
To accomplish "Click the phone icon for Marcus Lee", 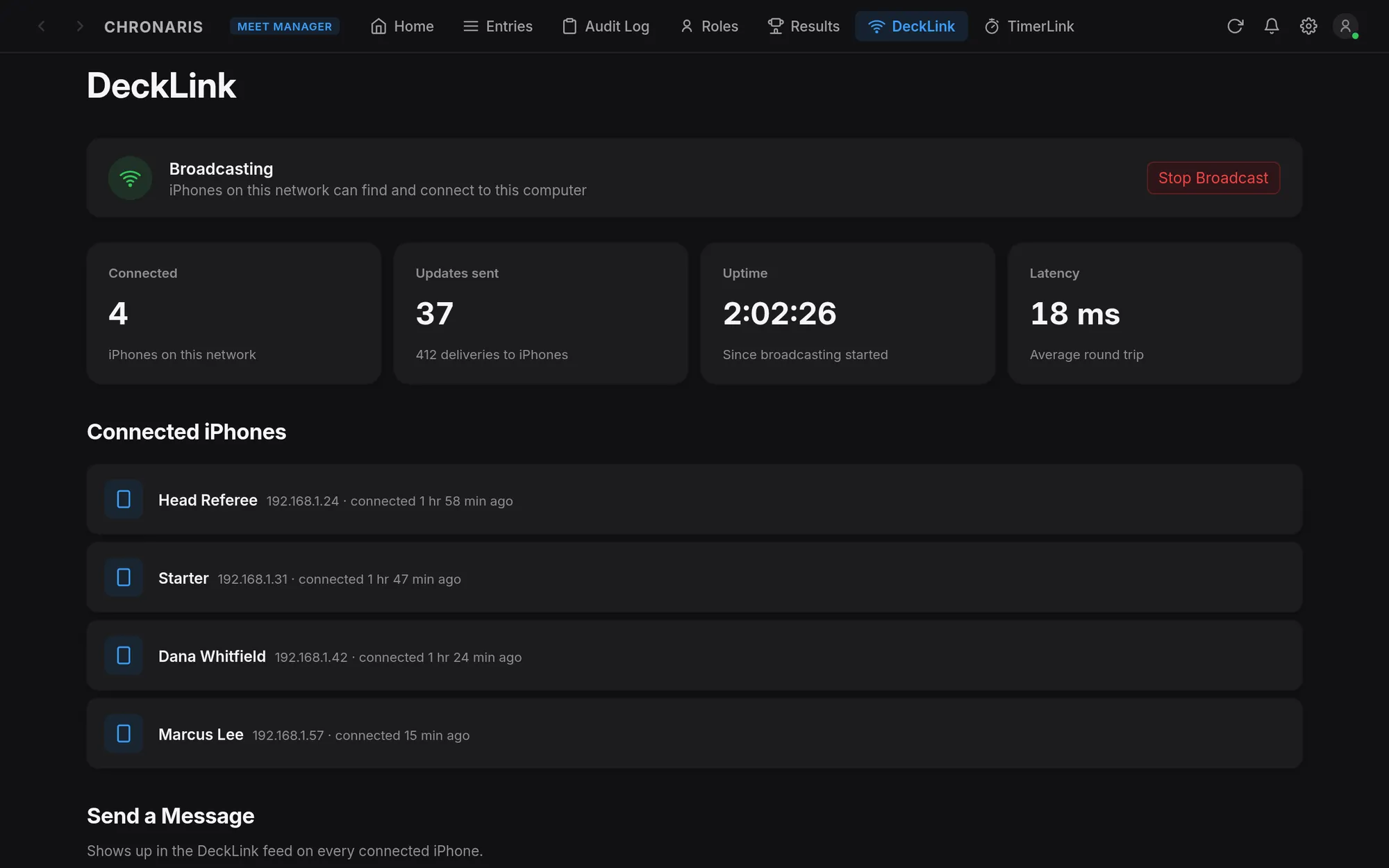I will coord(124,734).
